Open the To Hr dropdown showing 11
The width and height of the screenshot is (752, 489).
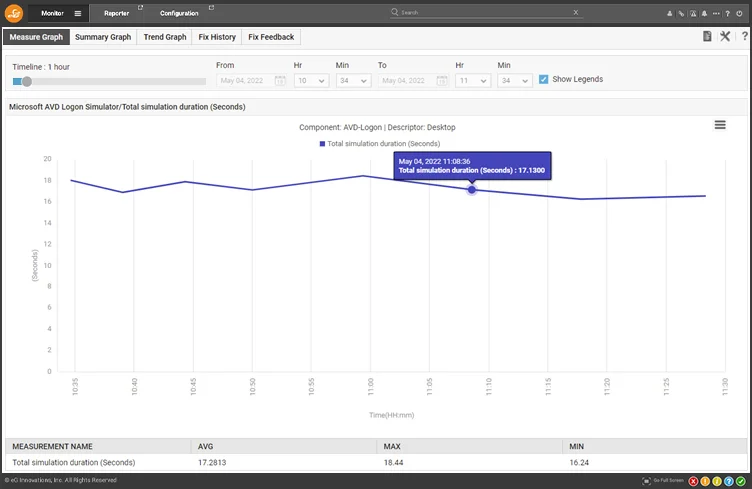[x=473, y=81]
